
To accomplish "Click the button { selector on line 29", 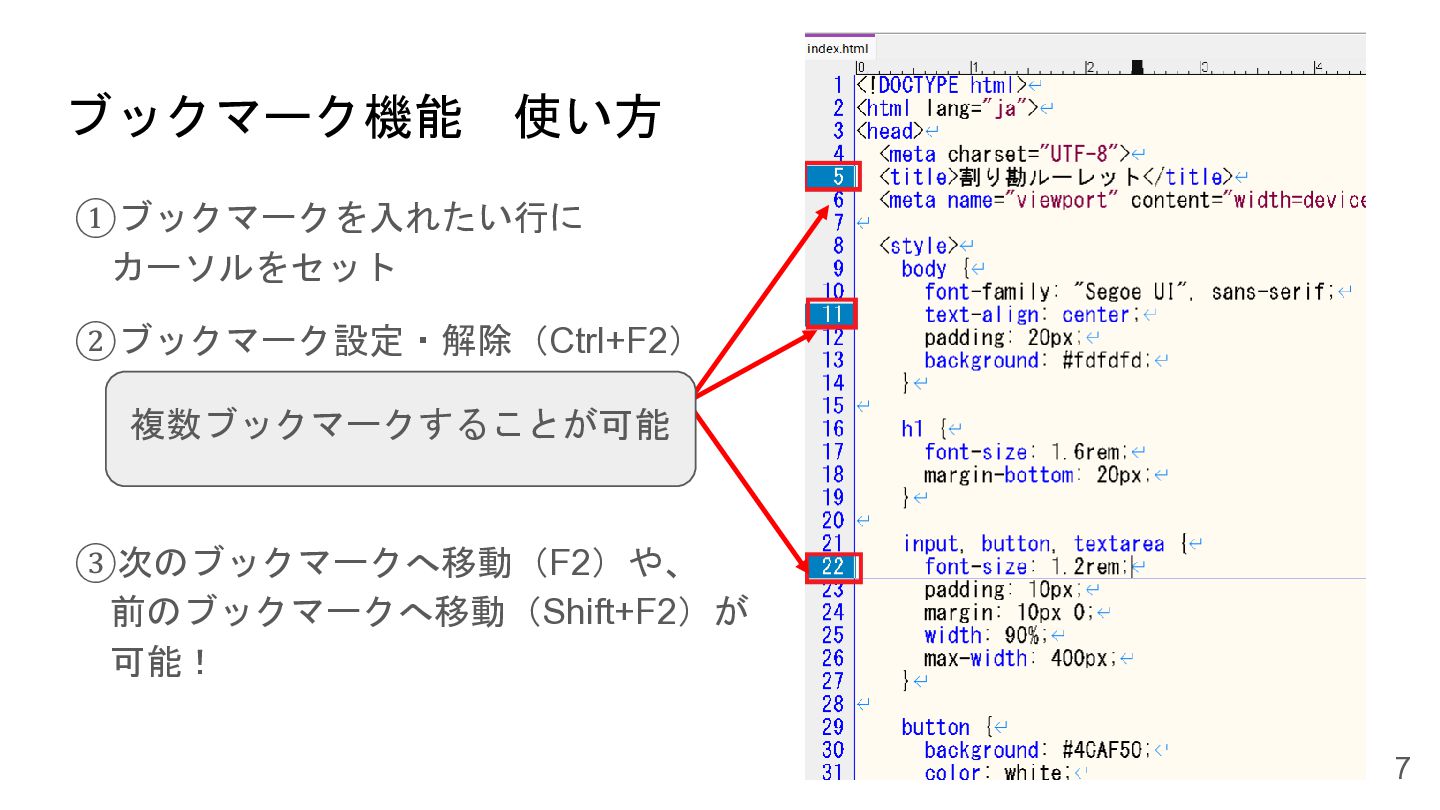I will pos(954,728).
